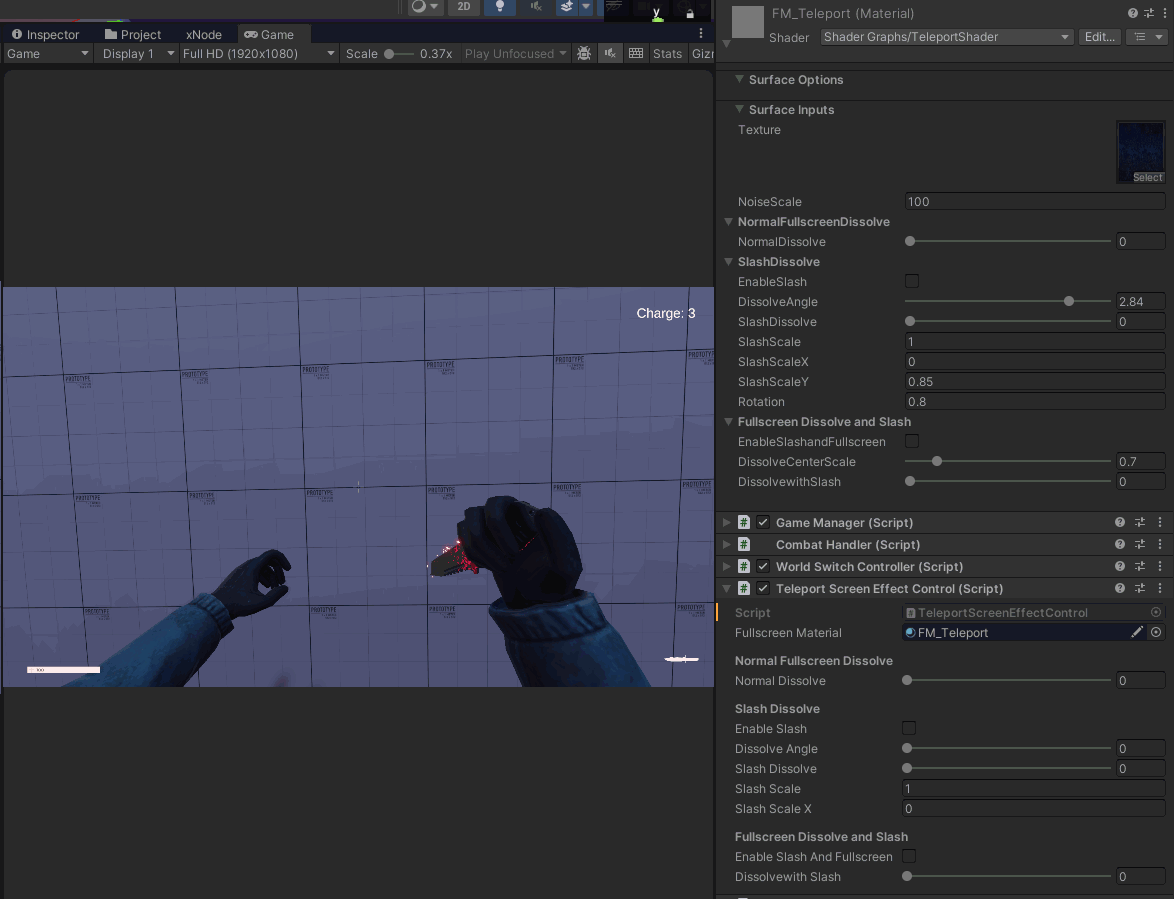Open help for Teleport Screen Effect Control
Viewport: 1174px width, 899px height.
(1120, 588)
